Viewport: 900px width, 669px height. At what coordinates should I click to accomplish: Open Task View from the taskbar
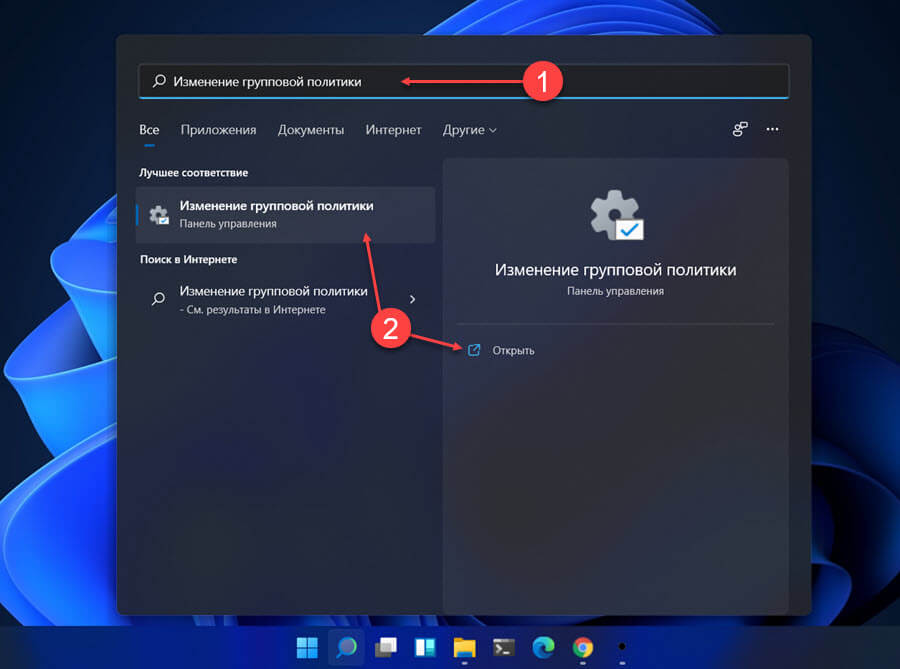pyautogui.click(x=386, y=648)
